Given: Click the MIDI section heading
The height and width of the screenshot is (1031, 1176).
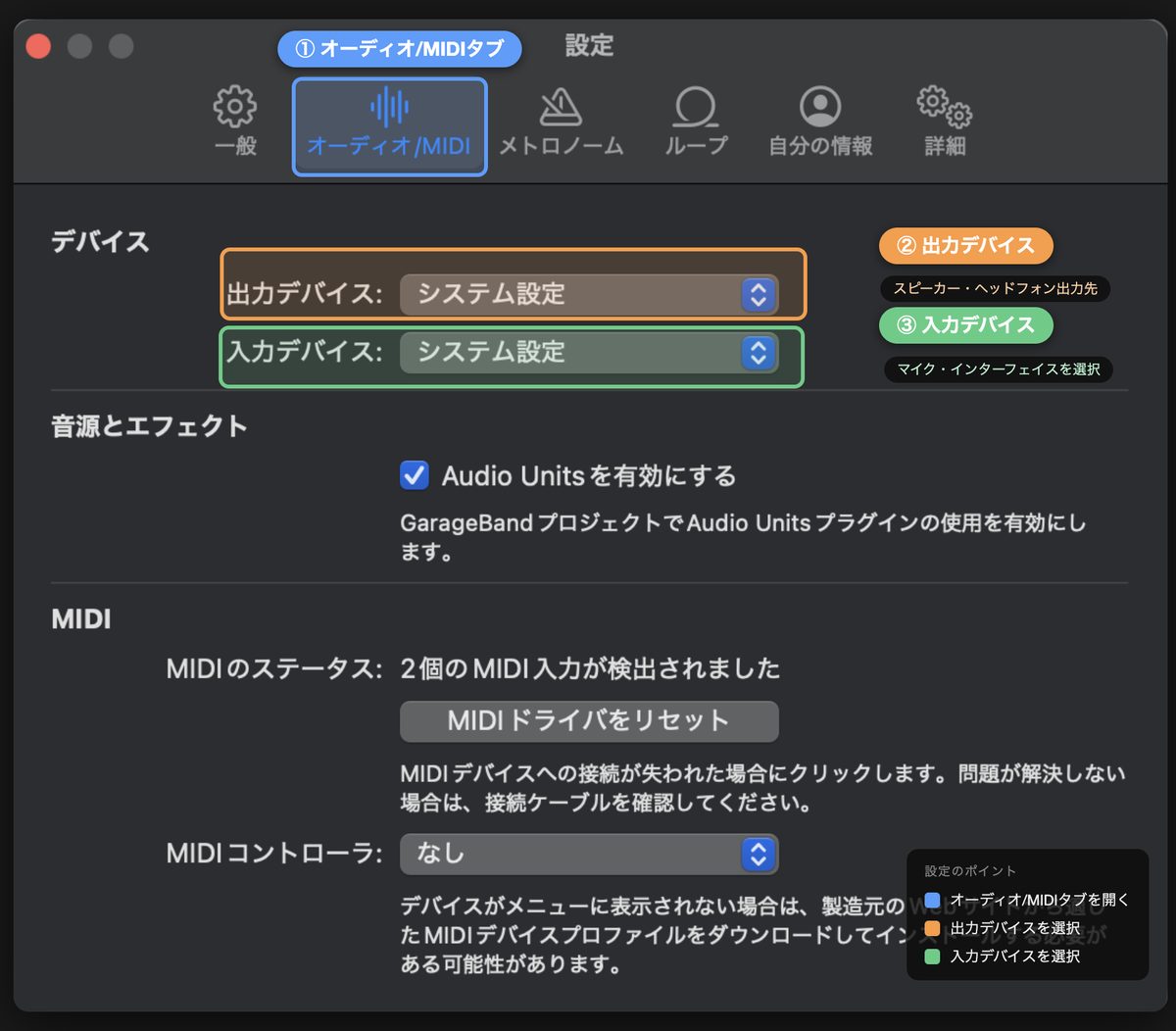Looking at the screenshot, I should (x=81, y=619).
